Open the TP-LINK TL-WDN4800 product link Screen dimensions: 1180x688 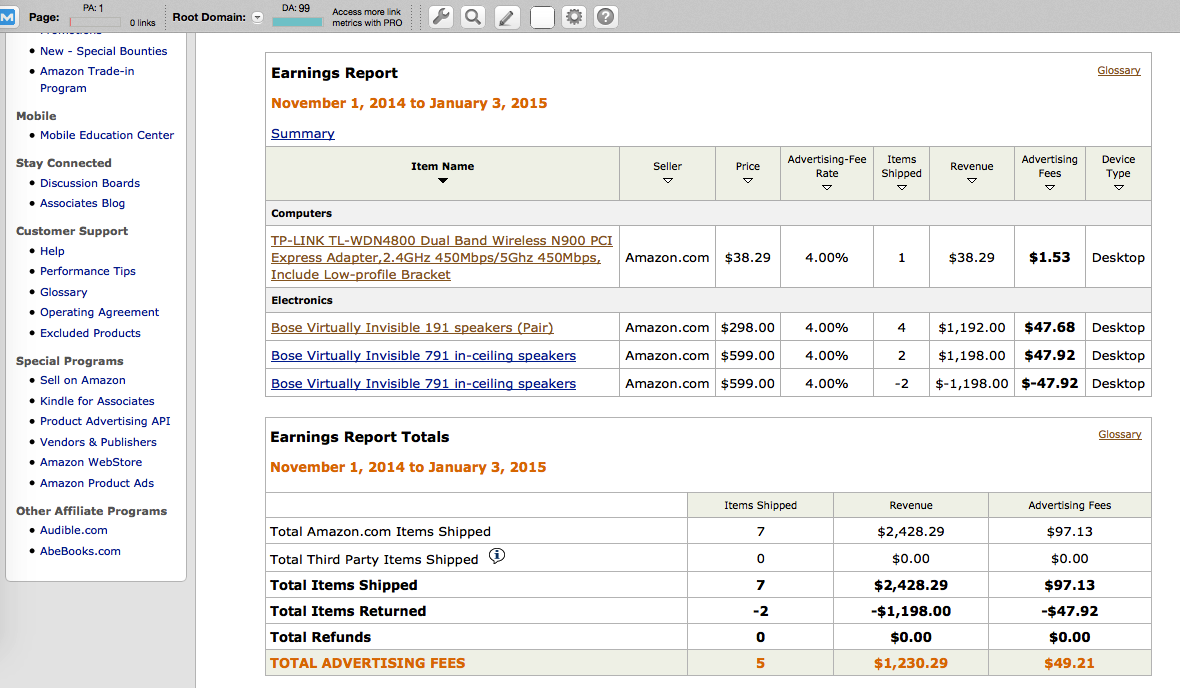442,257
